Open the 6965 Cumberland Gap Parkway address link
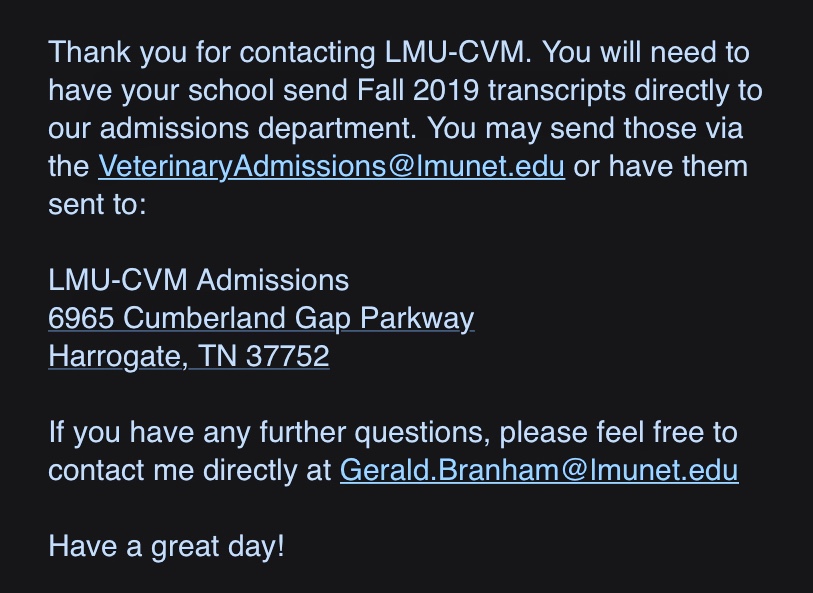 pyautogui.click(x=261, y=318)
